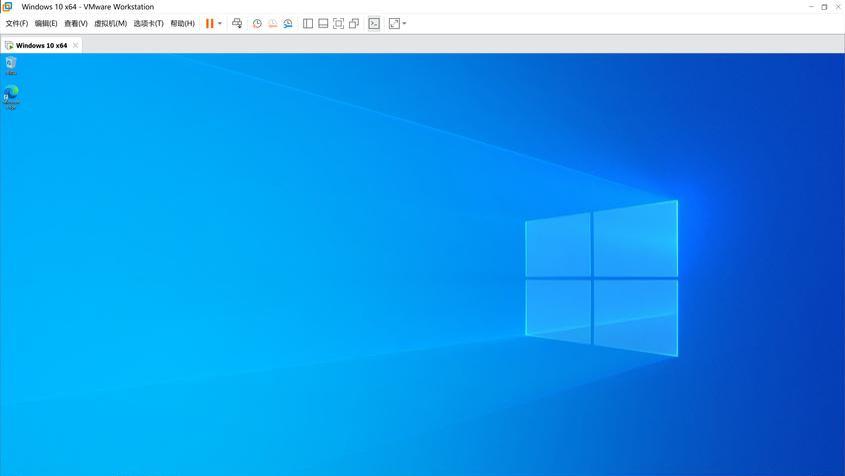Open the 查看(V) menu
The image size is (845, 476).
tap(75, 24)
